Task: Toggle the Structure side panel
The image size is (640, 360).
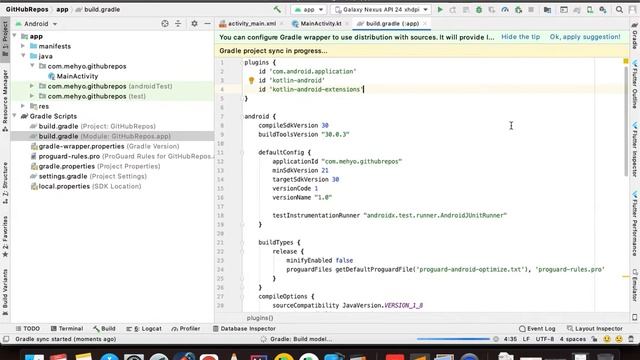Action: (5, 182)
